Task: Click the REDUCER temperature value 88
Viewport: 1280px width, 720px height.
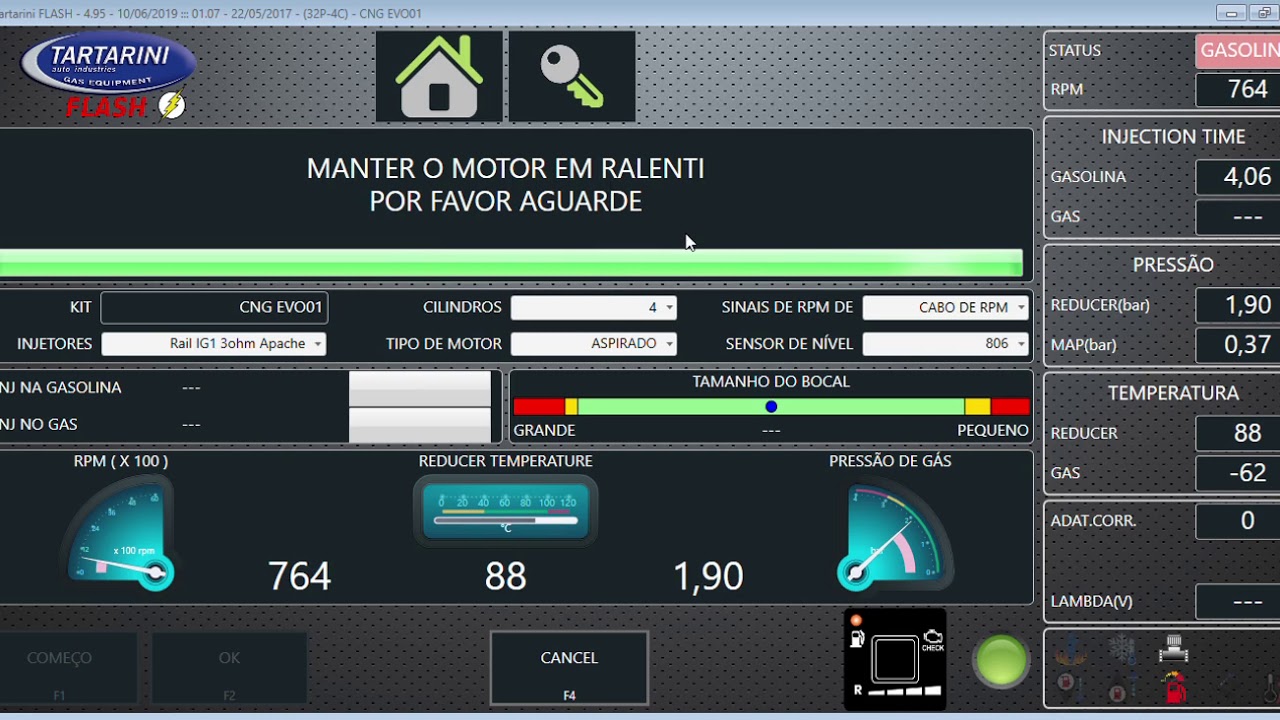Action: tap(1238, 433)
